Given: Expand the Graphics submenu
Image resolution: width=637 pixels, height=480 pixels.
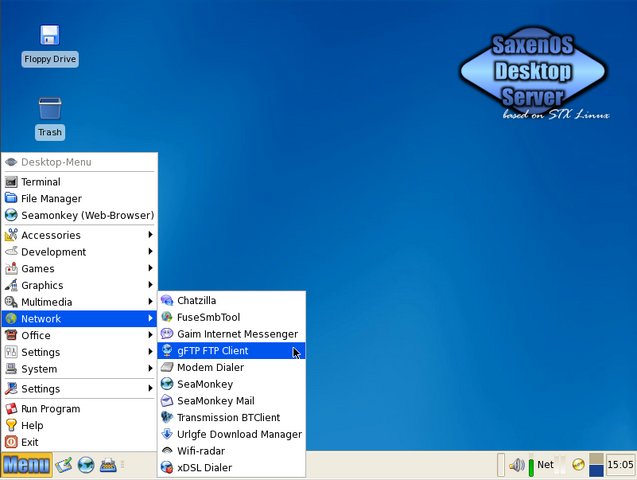Looking at the screenshot, I should (x=79, y=285).
